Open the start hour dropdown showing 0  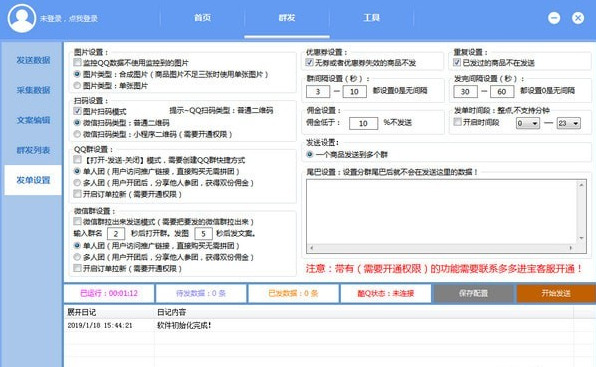point(528,123)
